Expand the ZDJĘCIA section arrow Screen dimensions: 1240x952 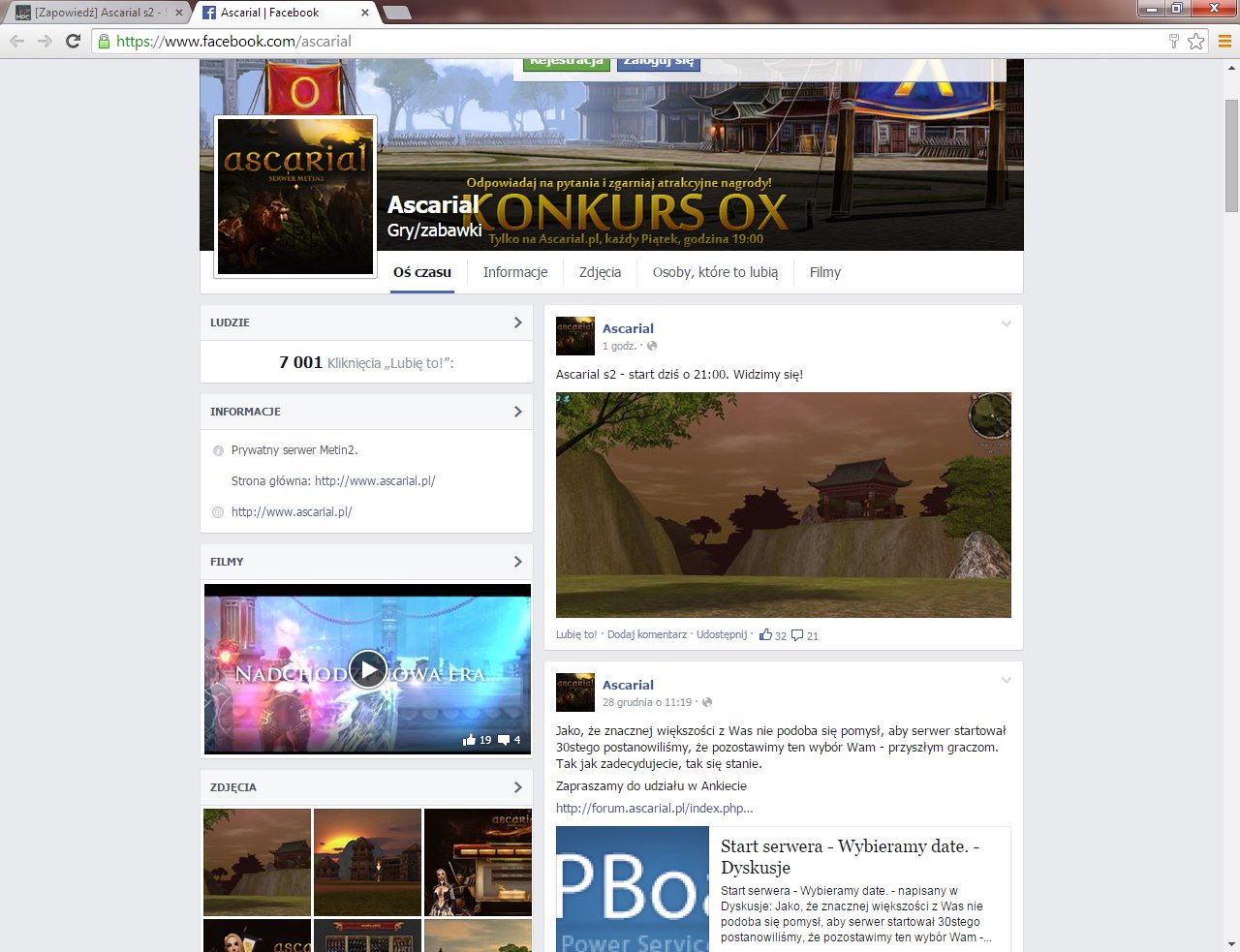[x=518, y=787]
